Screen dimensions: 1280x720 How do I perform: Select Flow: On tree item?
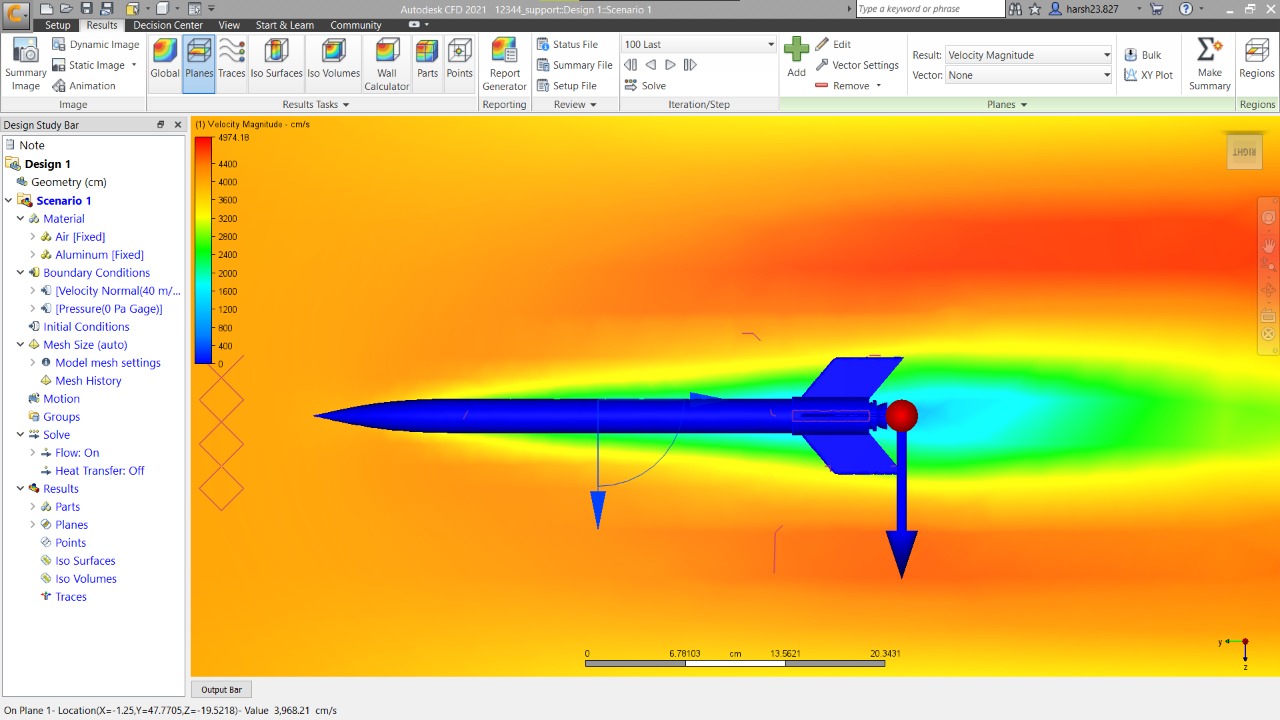coord(77,453)
